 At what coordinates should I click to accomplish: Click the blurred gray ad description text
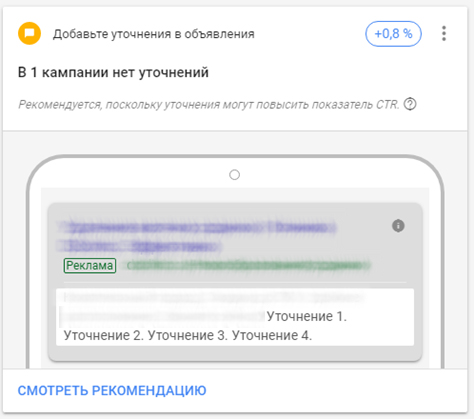(212, 307)
